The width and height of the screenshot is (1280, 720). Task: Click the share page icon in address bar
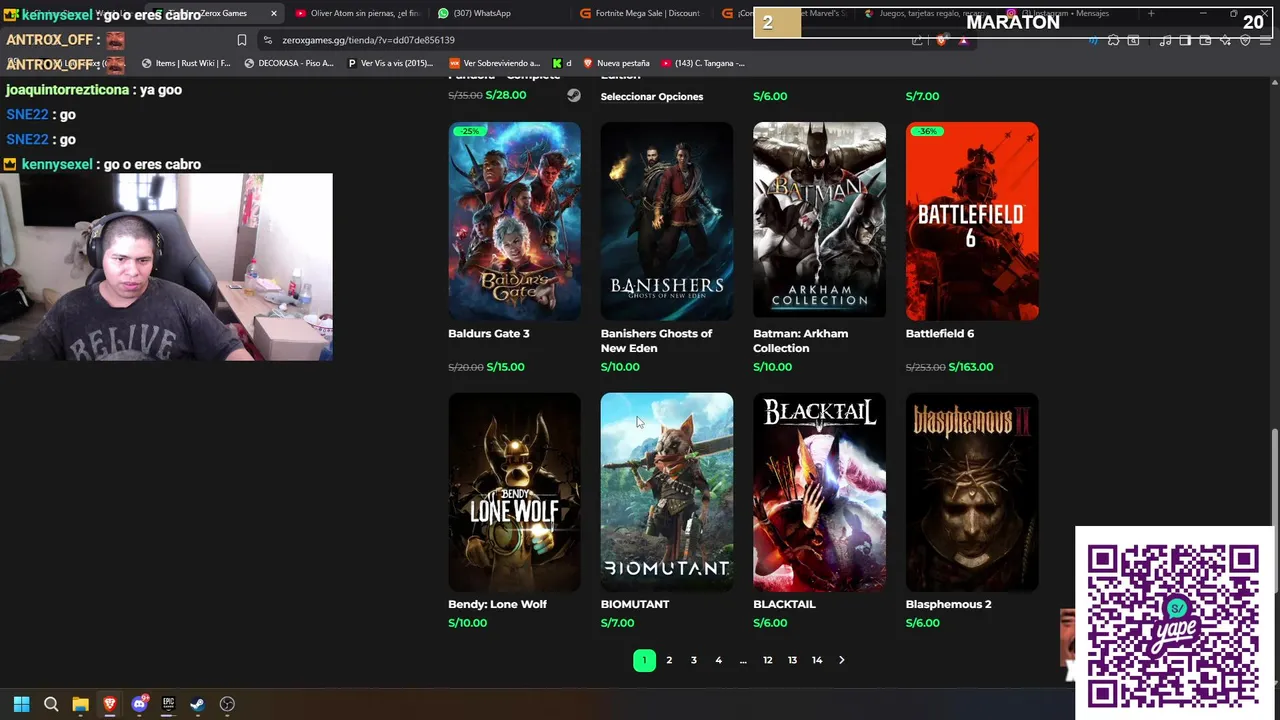click(x=917, y=41)
